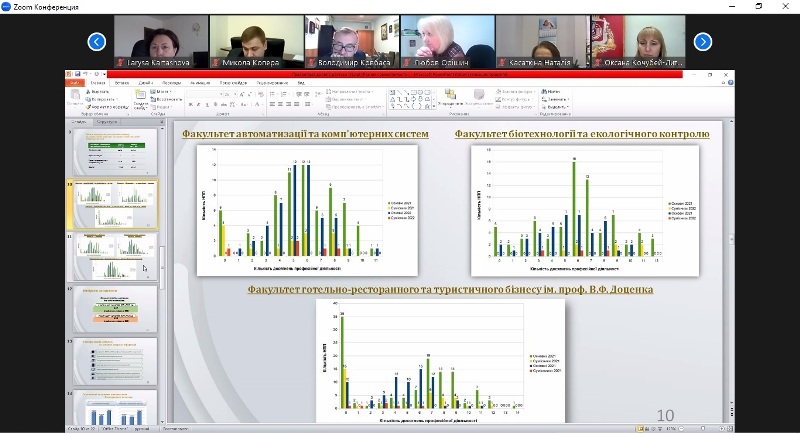Screen dimensions: 800x433
Task: Justify paragraph text
Action: tap(296, 104)
